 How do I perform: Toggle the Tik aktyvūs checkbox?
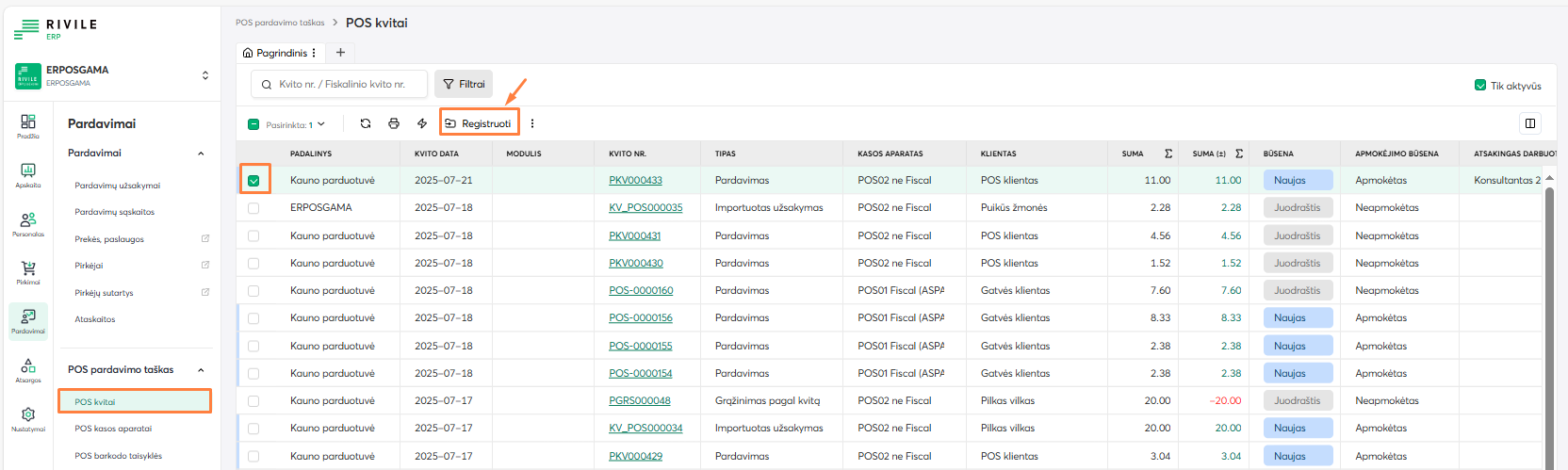pos(1480,85)
